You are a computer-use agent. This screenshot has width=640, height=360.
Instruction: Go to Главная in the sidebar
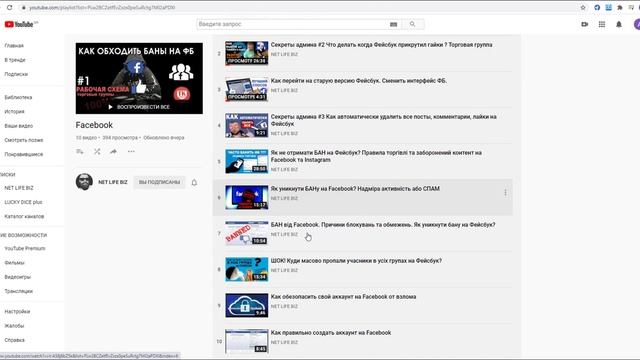coord(14,46)
